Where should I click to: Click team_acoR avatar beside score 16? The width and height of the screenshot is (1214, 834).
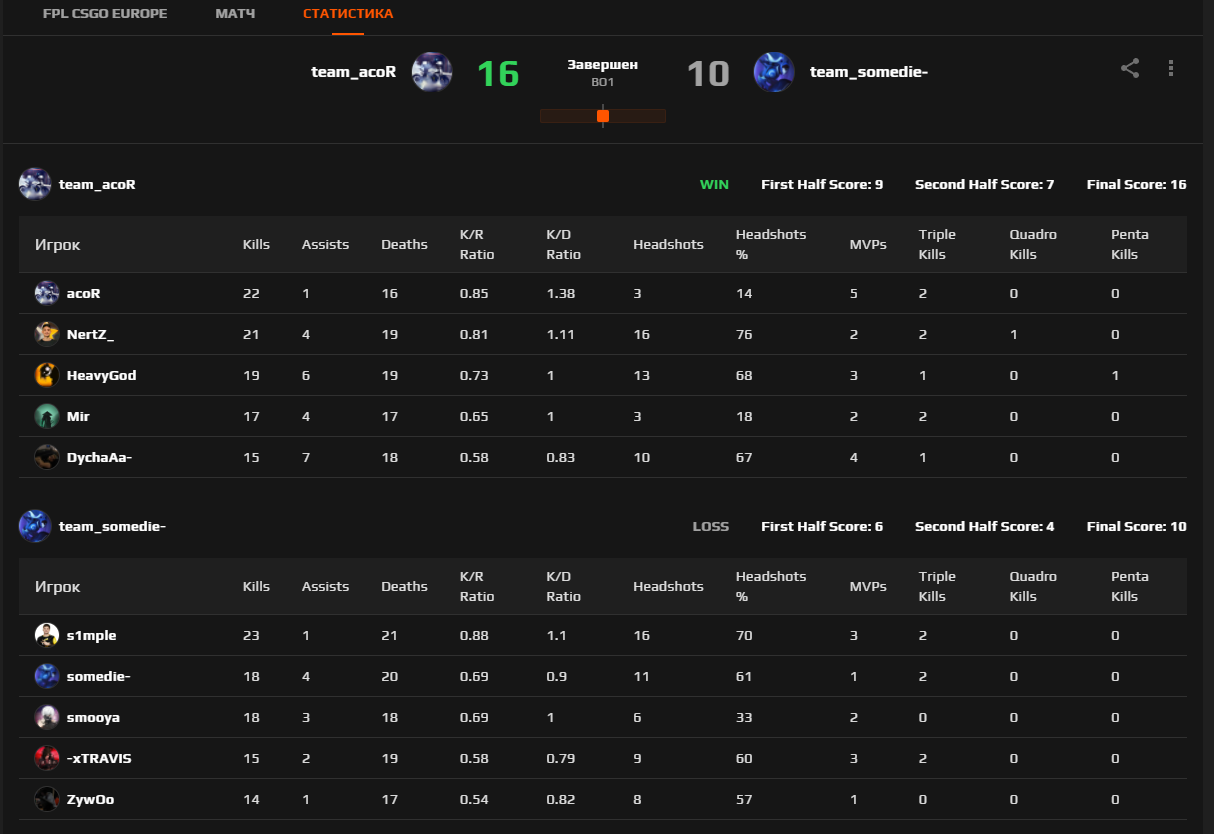(432, 72)
